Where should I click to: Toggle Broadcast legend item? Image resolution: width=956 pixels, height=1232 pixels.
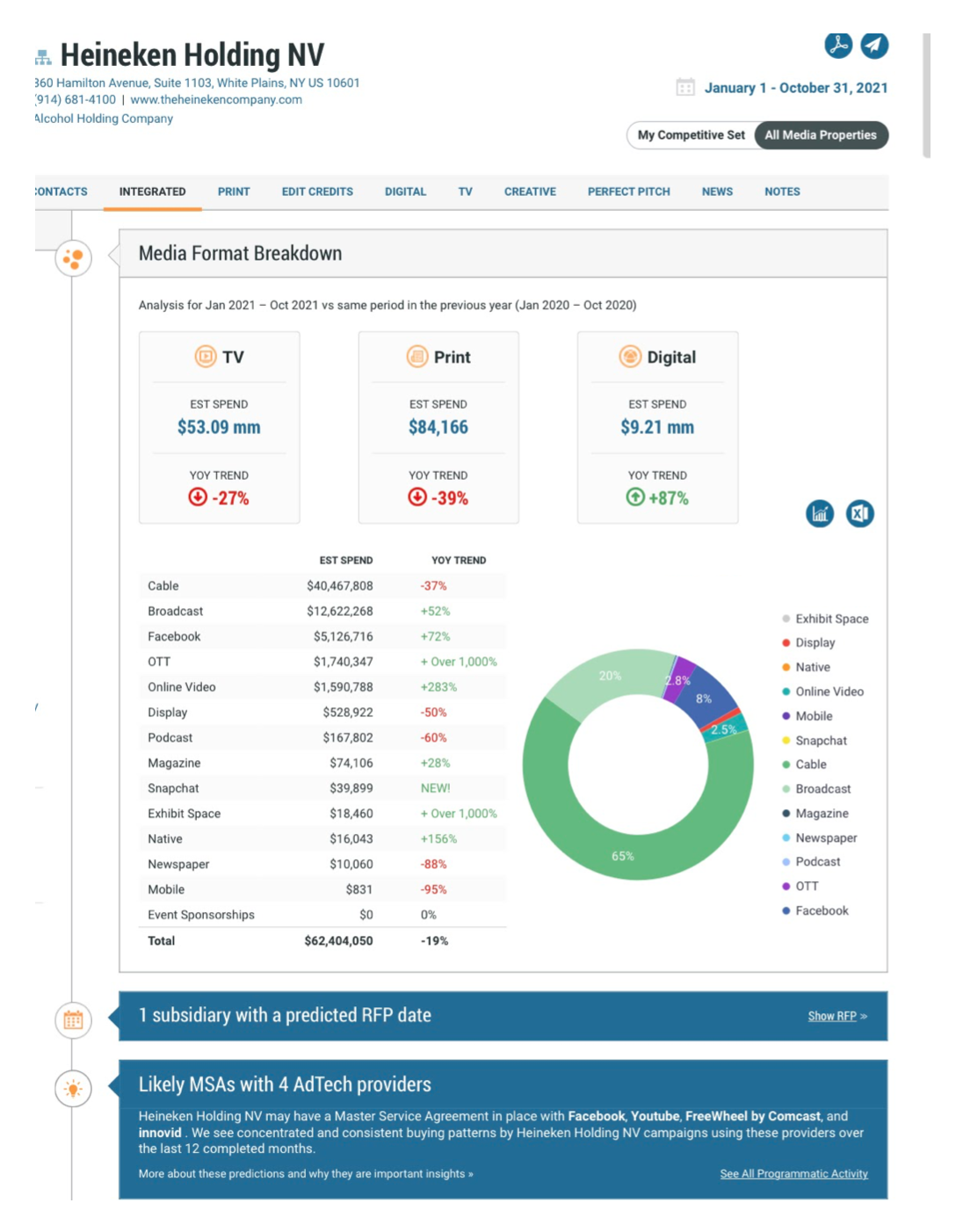[x=816, y=789]
